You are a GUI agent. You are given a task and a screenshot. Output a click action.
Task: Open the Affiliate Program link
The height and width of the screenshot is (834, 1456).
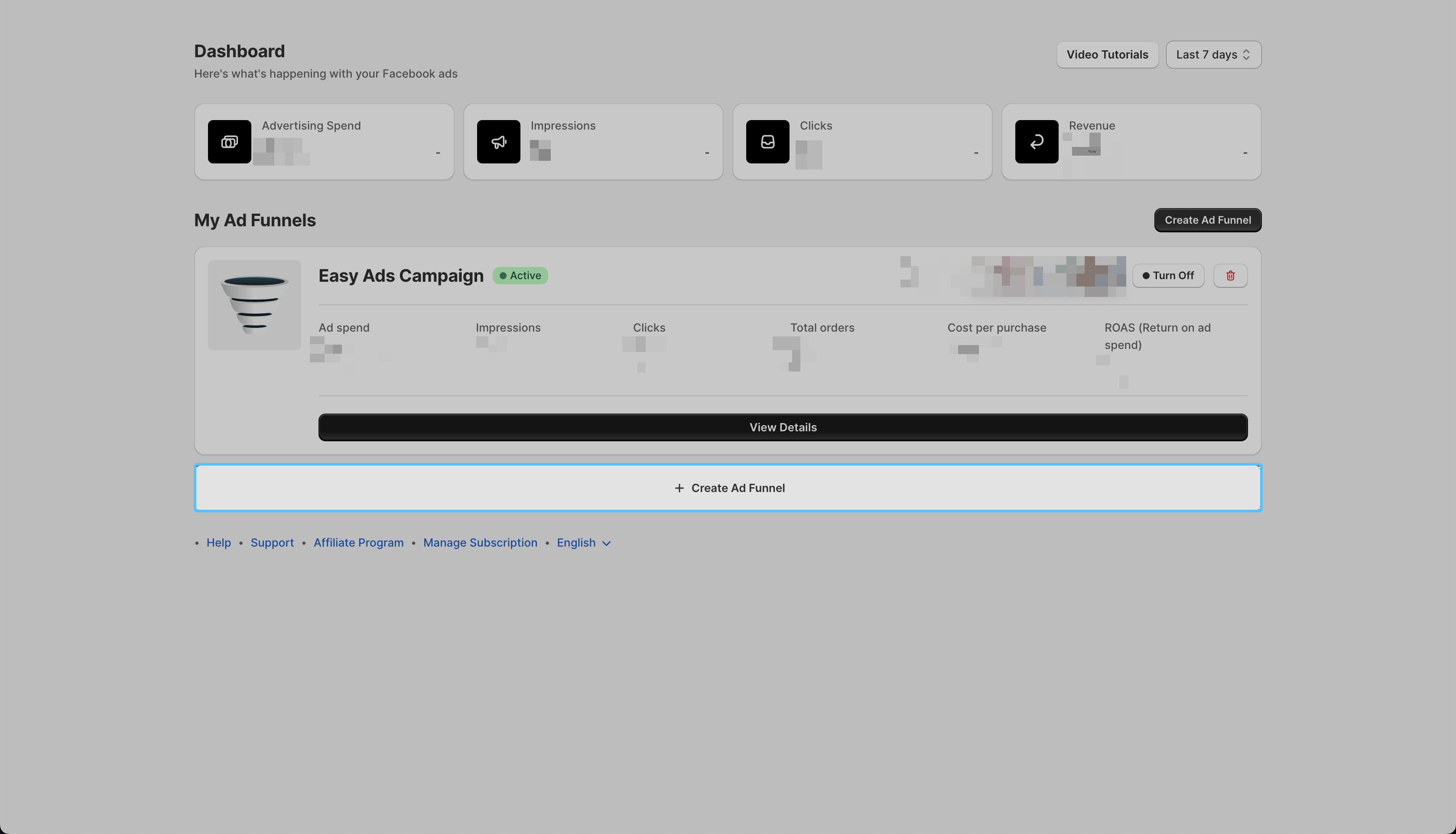click(x=358, y=542)
